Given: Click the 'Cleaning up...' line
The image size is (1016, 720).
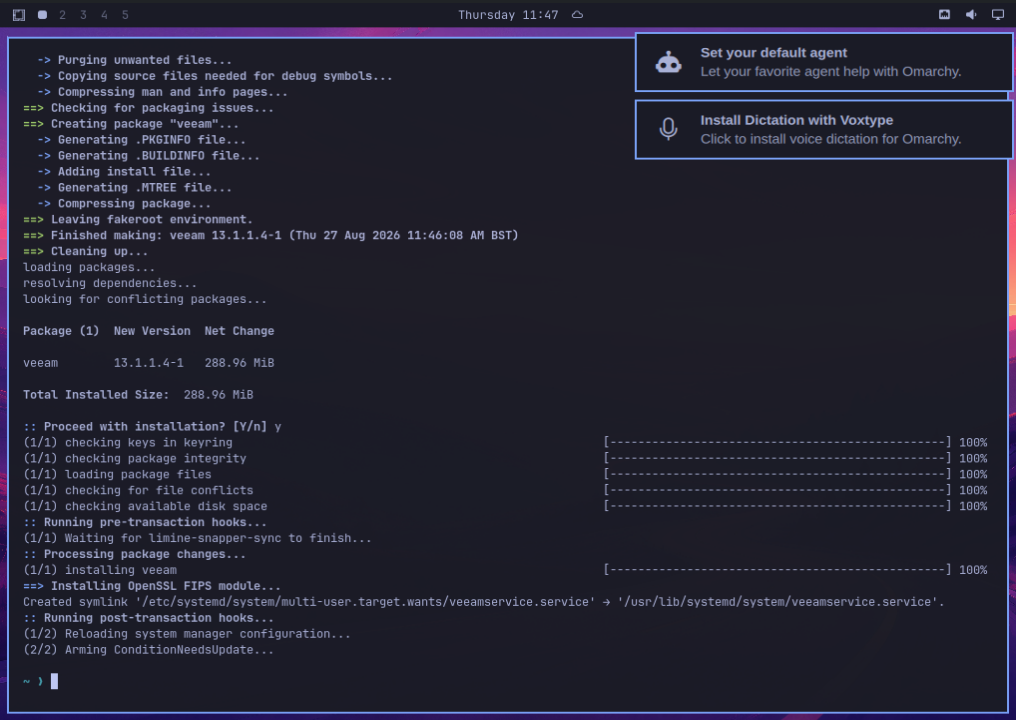Looking at the screenshot, I should [86, 251].
